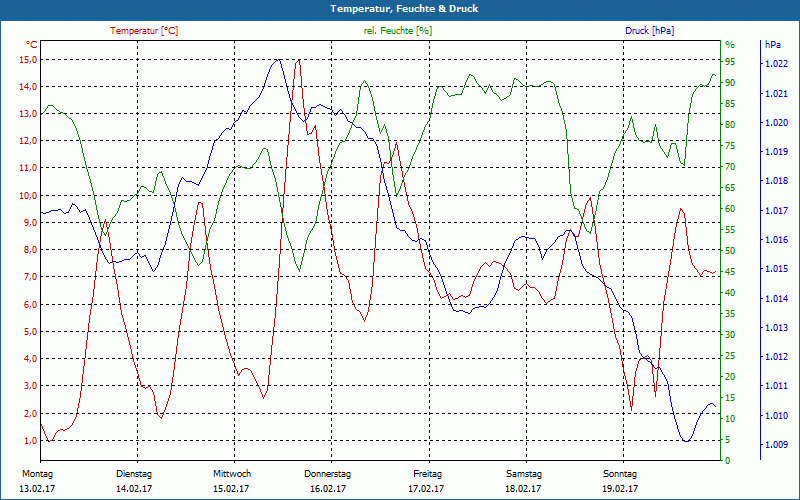Screen dimensions: 800x500
Task: Click the 'Samstag' day label
Action: (x=523, y=474)
